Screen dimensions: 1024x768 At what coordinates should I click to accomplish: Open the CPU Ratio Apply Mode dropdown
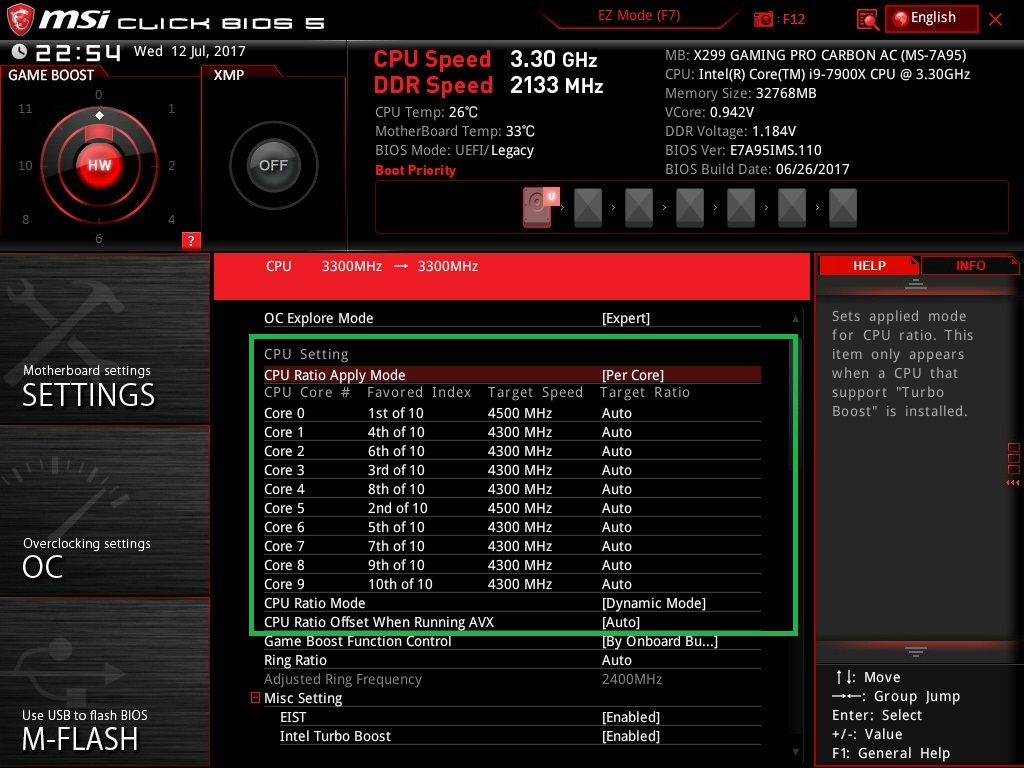click(632, 375)
